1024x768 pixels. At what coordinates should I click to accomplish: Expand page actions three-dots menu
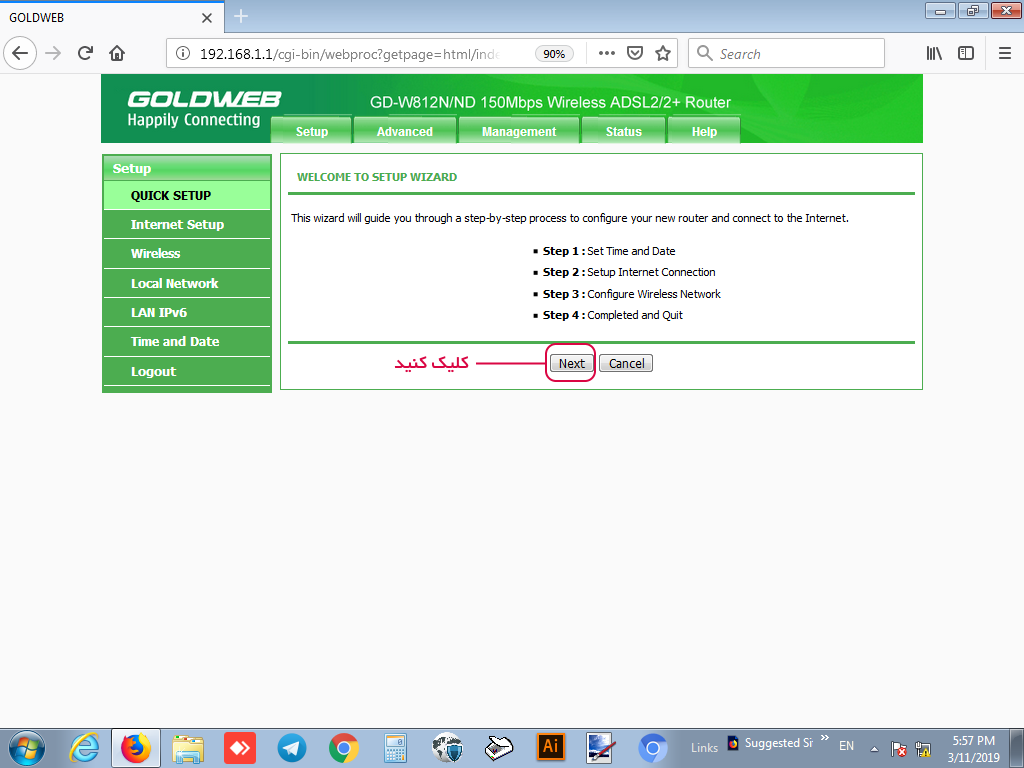click(x=607, y=53)
